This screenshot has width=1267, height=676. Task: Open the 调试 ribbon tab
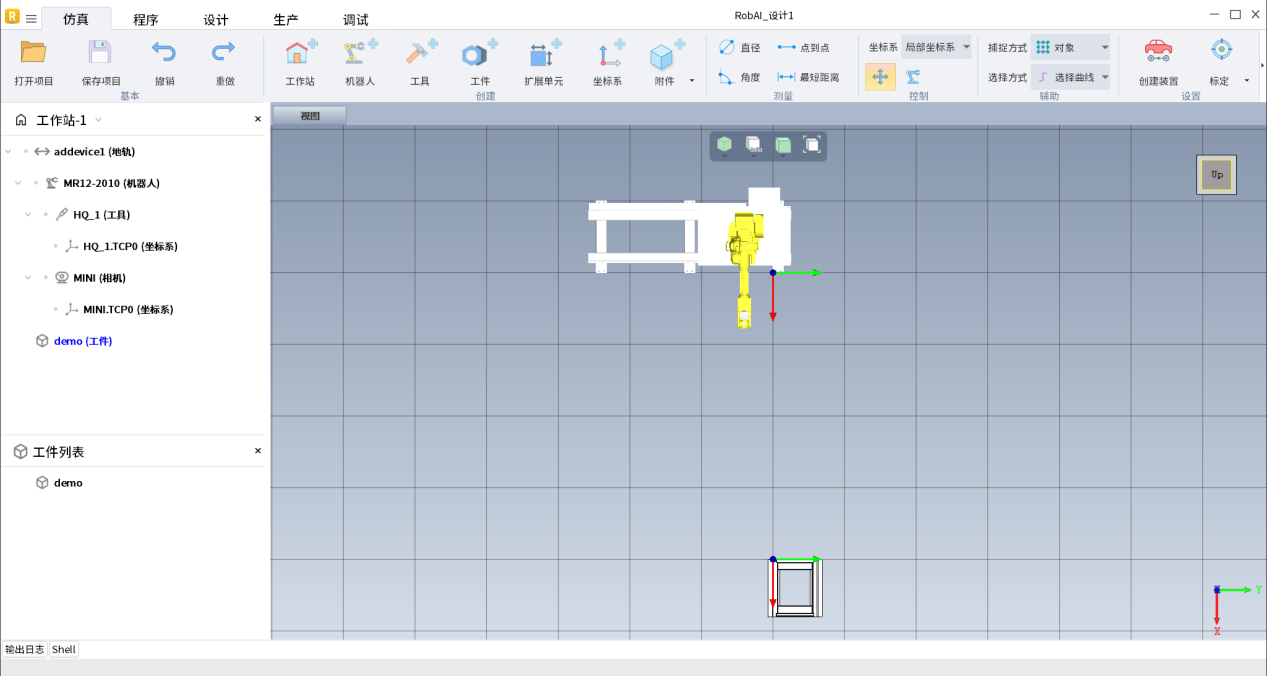pyautogui.click(x=356, y=20)
